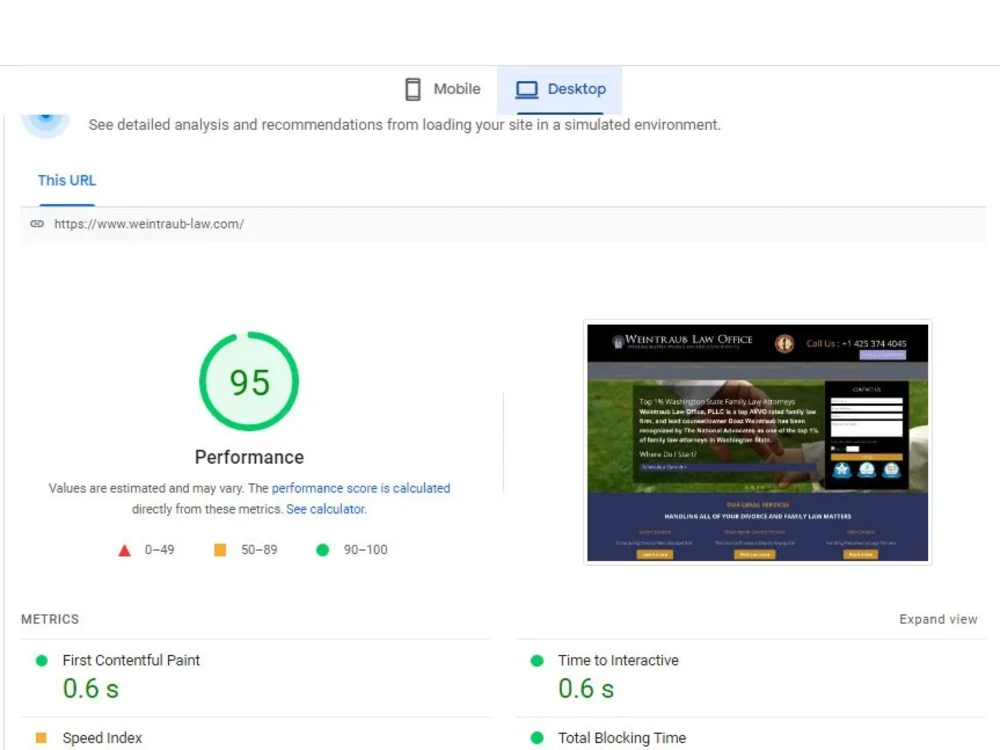
Task: Click the blue lab data circle icon
Action: pyautogui.click(x=46, y=124)
